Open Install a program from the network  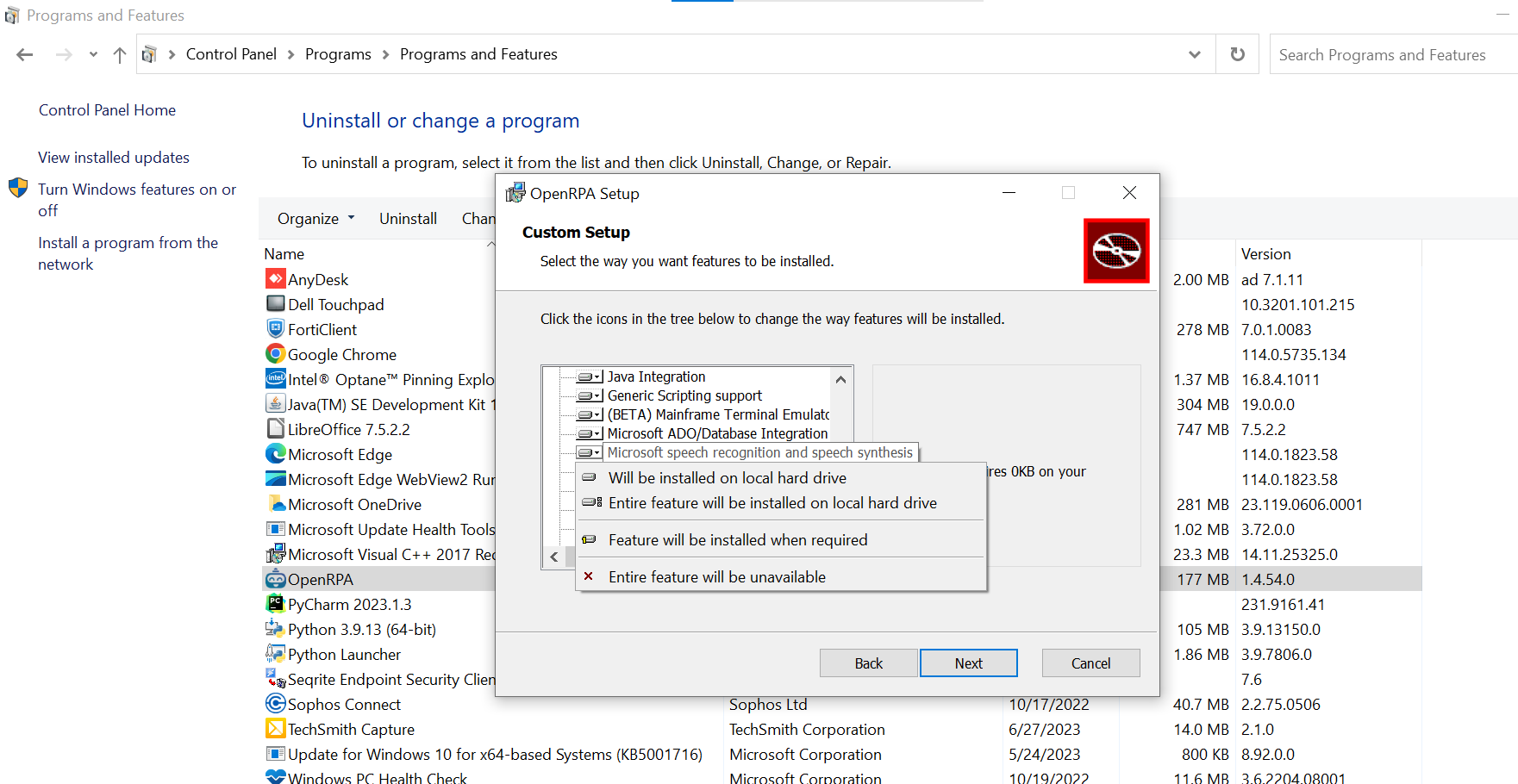pyautogui.click(x=128, y=253)
